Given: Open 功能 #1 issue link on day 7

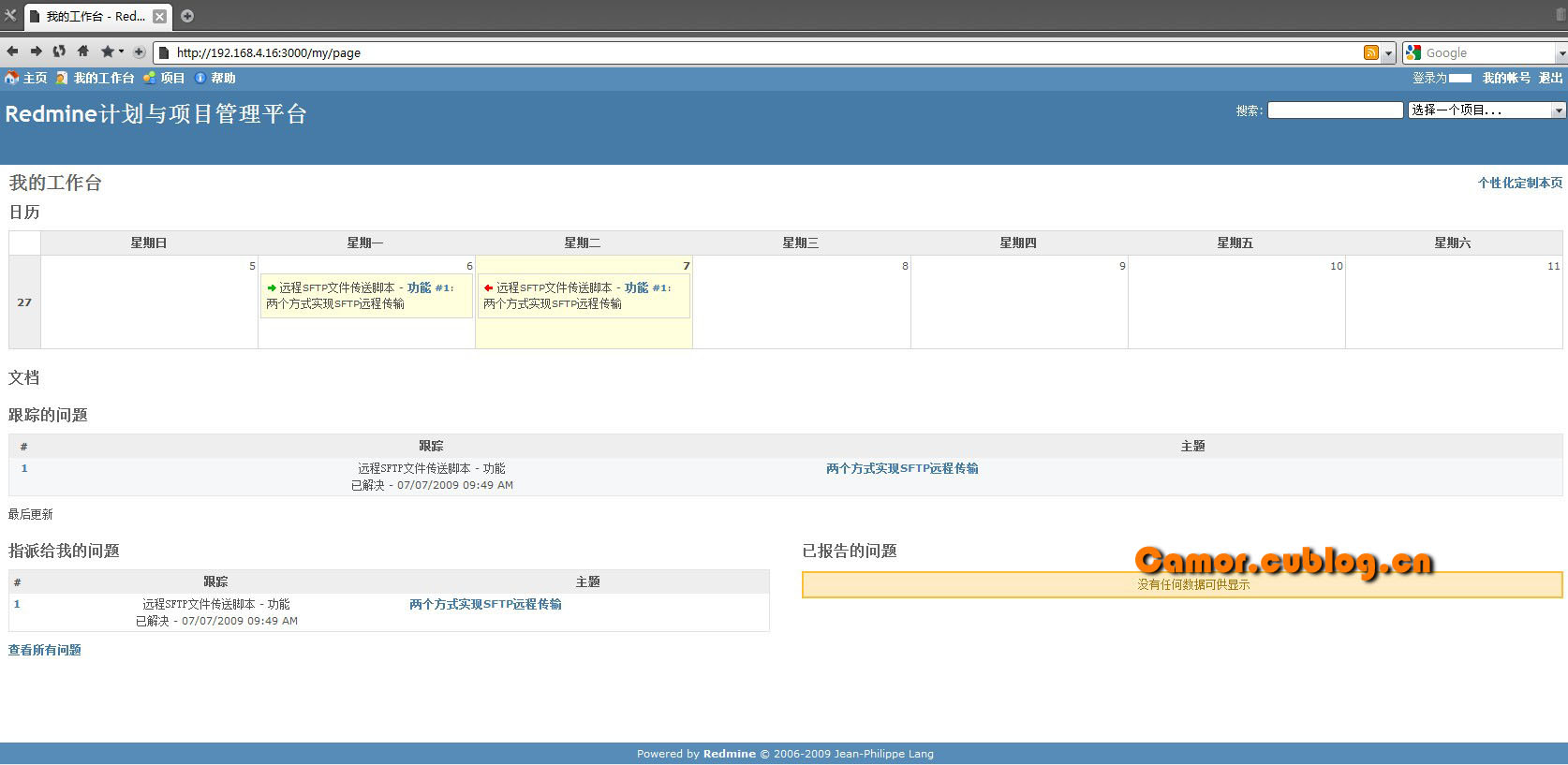Looking at the screenshot, I should click(x=647, y=288).
